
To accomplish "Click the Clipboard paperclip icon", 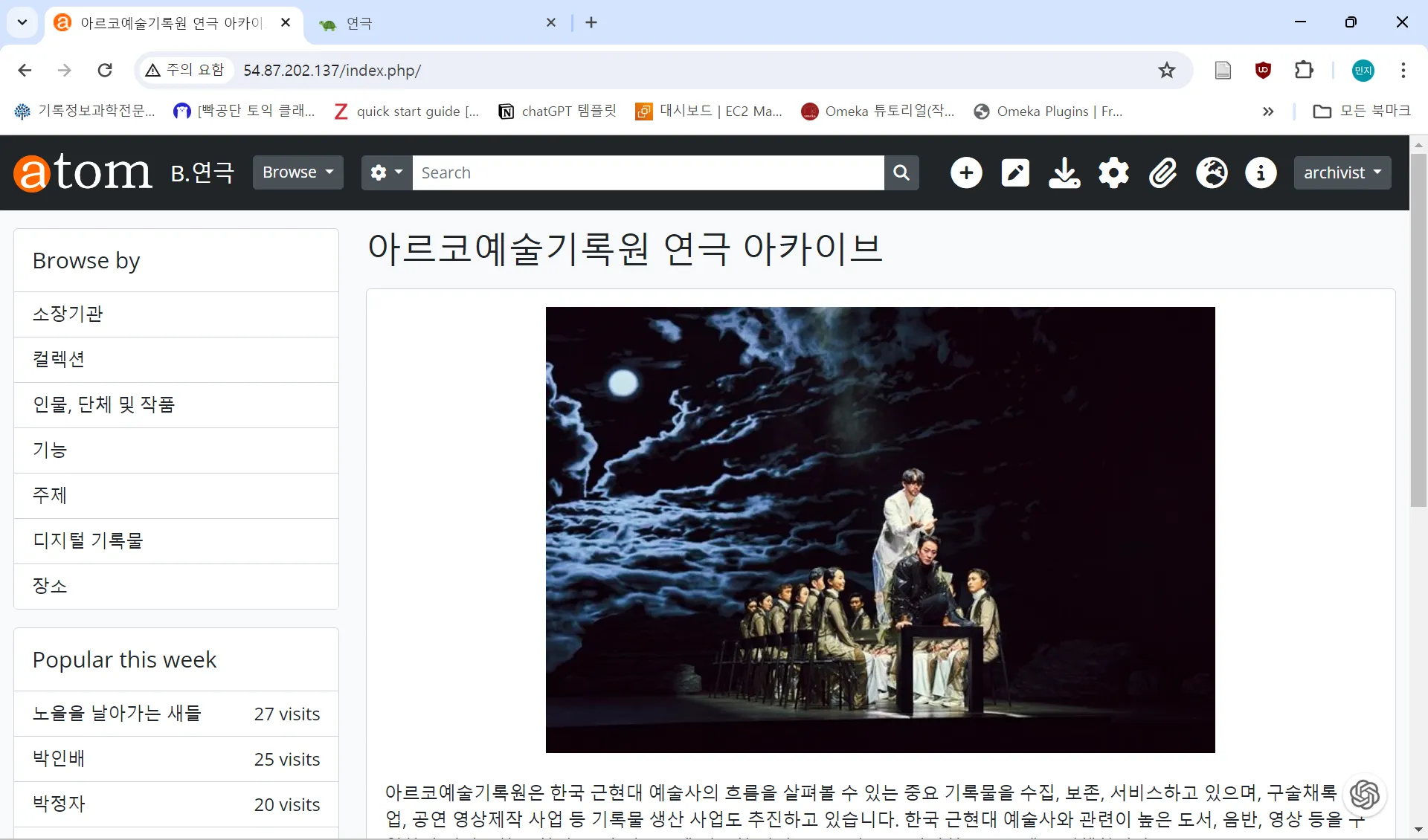I will click(1162, 172).
